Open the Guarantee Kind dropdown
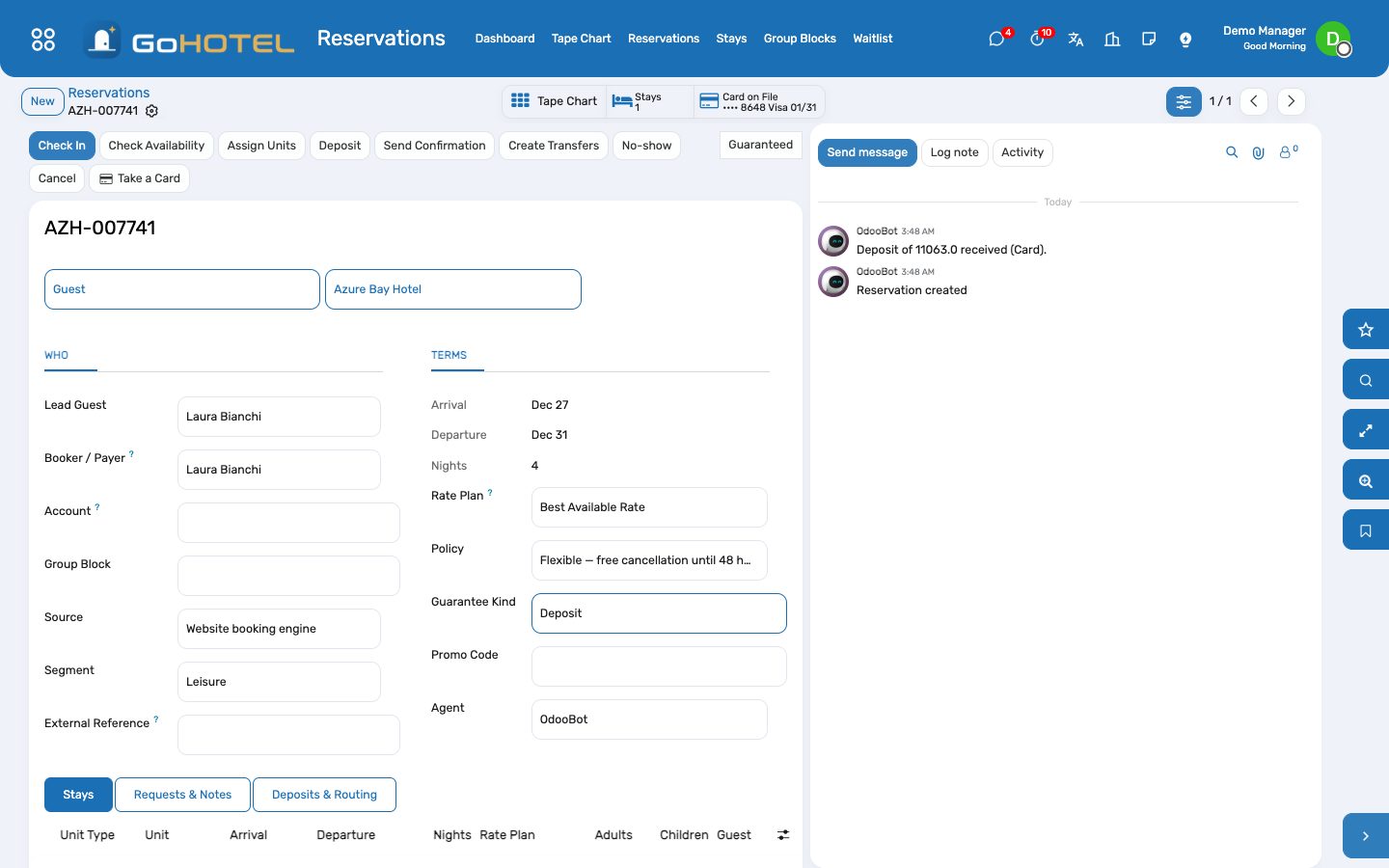 tap(659, 613)
